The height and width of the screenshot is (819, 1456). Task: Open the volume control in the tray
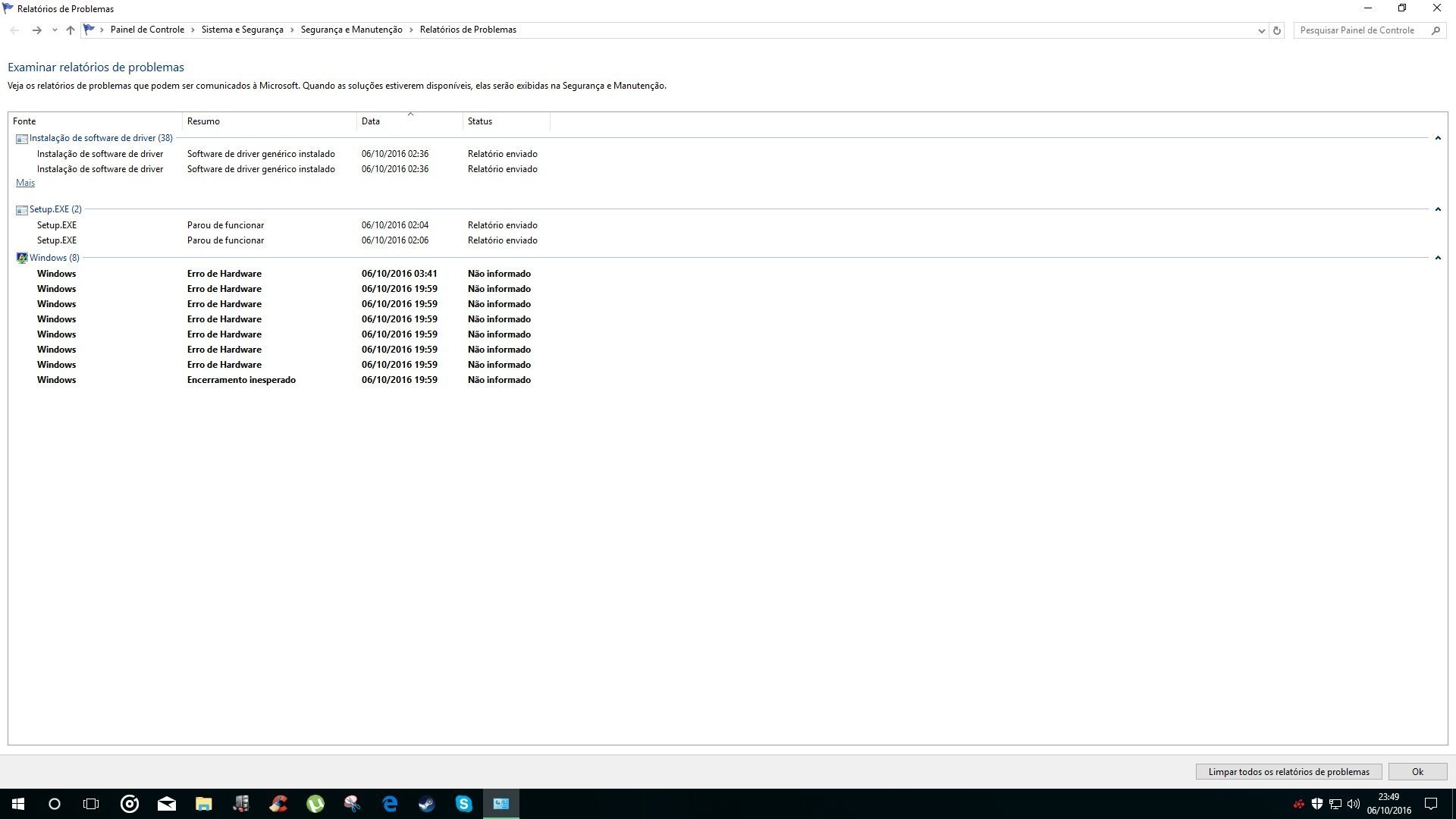pos(1354,804)
